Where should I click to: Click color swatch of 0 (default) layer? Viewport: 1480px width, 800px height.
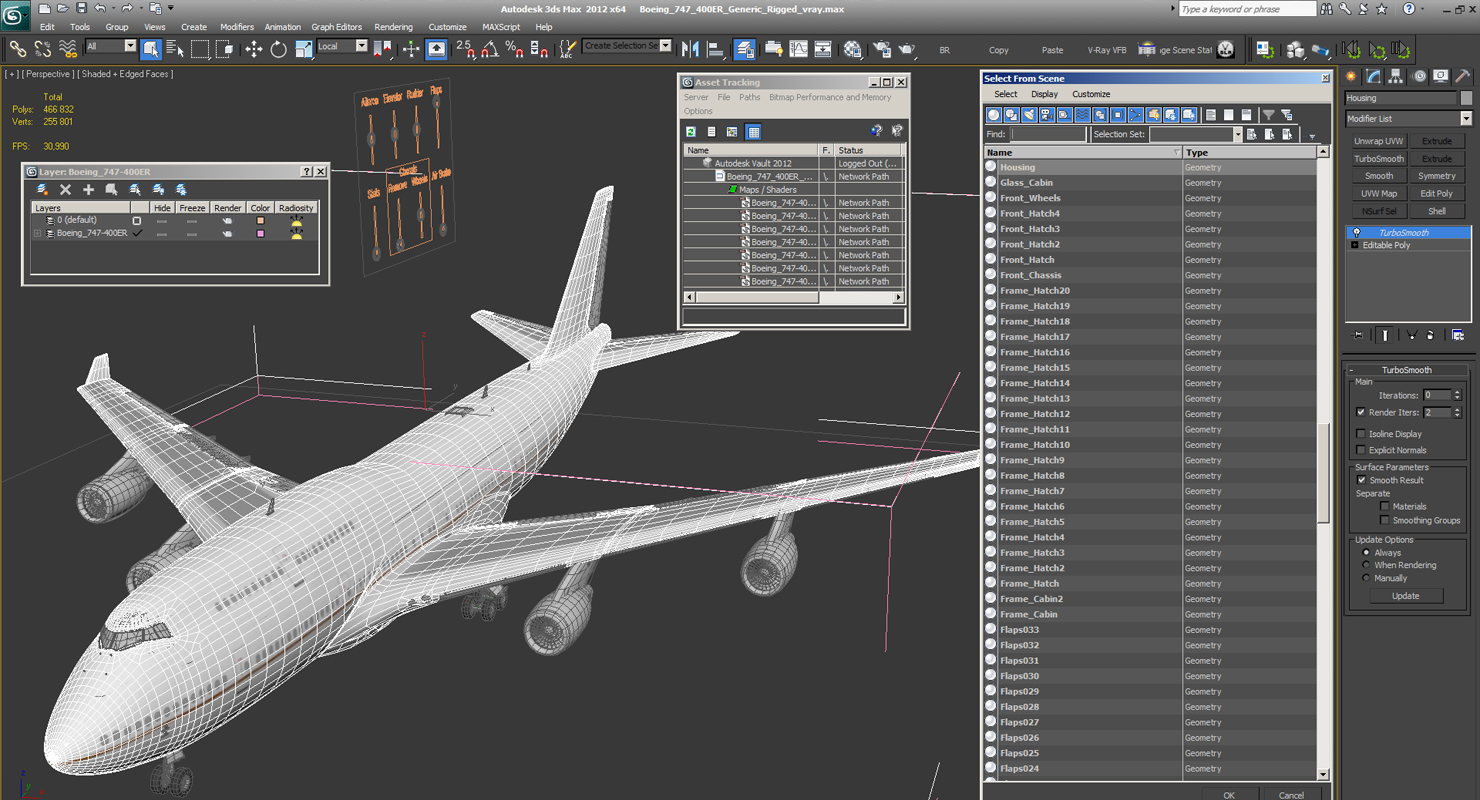pyautogui.click(x=260, y=220)
